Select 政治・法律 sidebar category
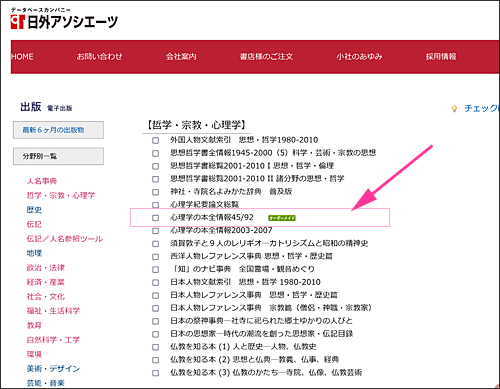Image resolution: width=500 pixels, height=389 pixels. 46,268
